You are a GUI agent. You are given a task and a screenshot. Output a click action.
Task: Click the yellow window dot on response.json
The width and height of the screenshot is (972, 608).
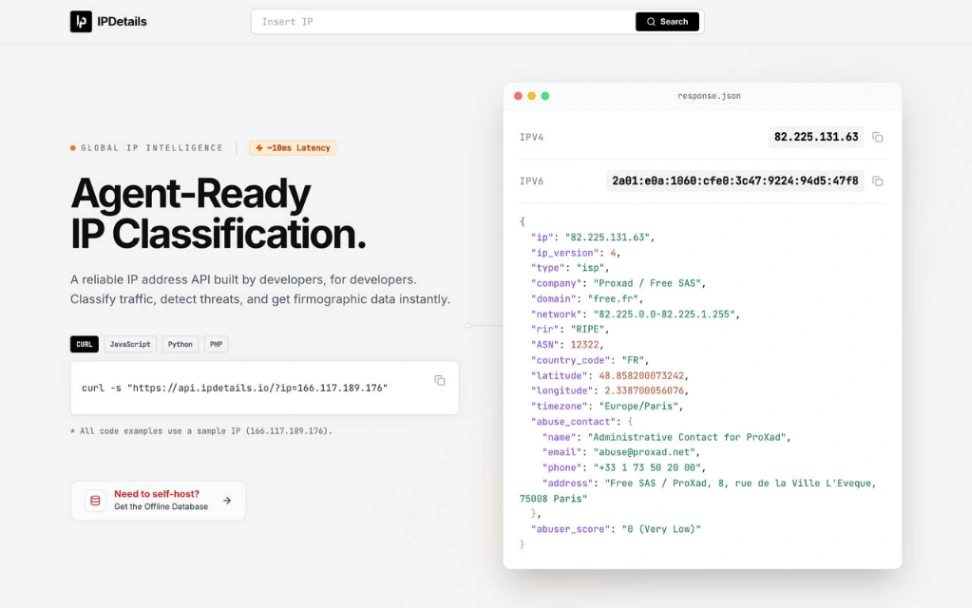tap(532, 96)
